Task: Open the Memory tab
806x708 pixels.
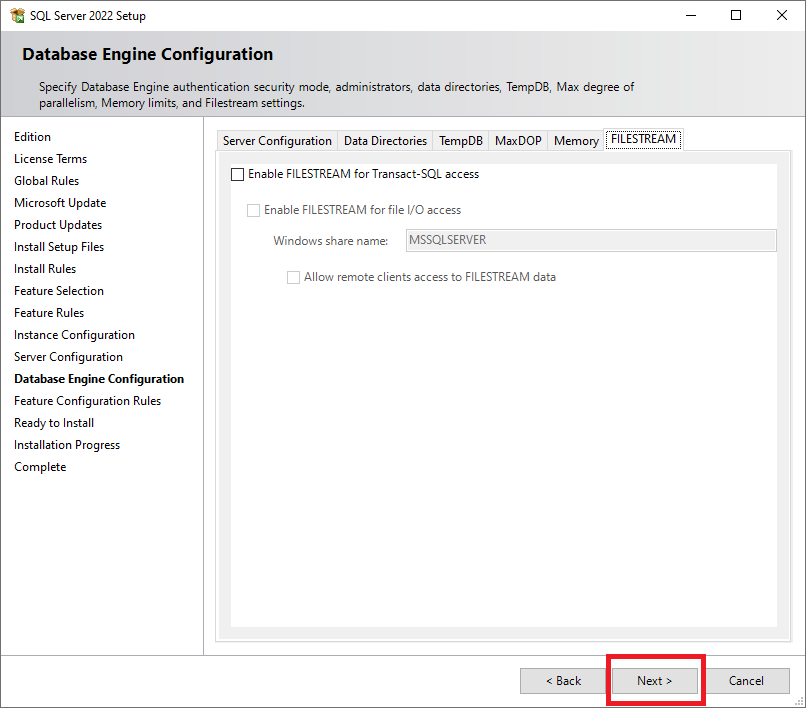Action: 576,141
